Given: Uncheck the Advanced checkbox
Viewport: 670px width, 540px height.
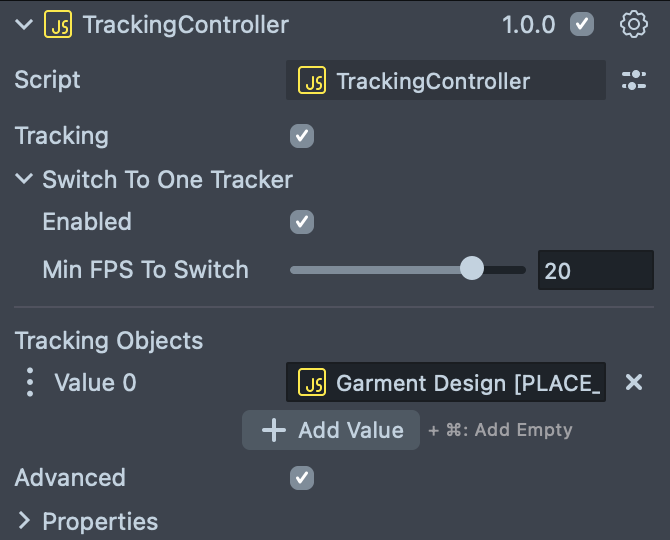Looking at the screenshot, I should [302, 478].
